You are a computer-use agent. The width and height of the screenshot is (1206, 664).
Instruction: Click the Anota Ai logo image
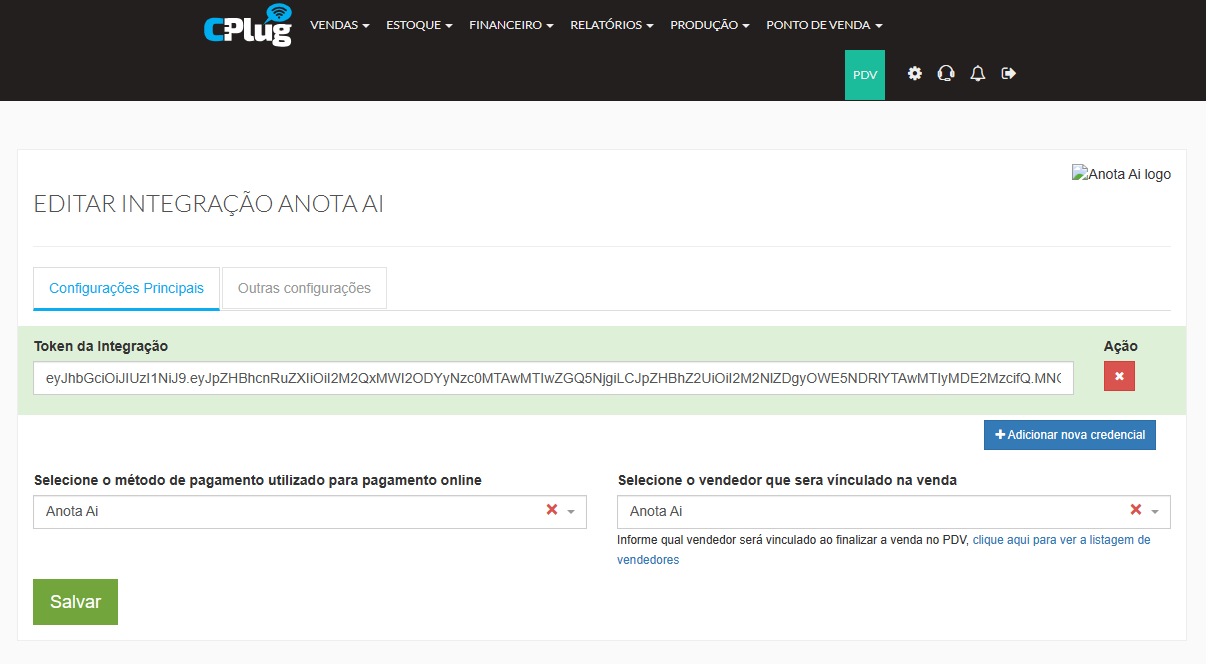click(1121, 174)
